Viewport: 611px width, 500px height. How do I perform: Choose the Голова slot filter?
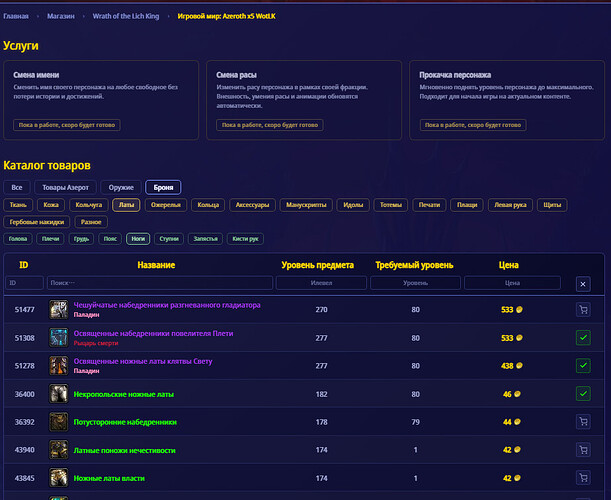click(18, 239)
